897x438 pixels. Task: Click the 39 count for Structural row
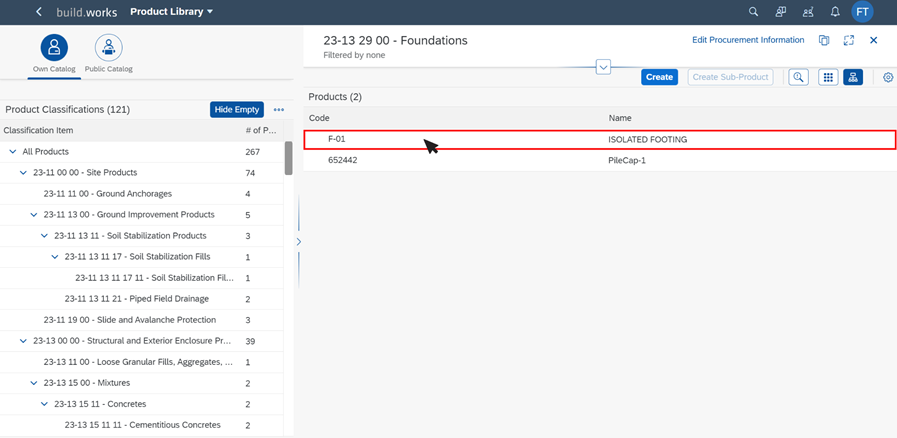tap(250, 341)
